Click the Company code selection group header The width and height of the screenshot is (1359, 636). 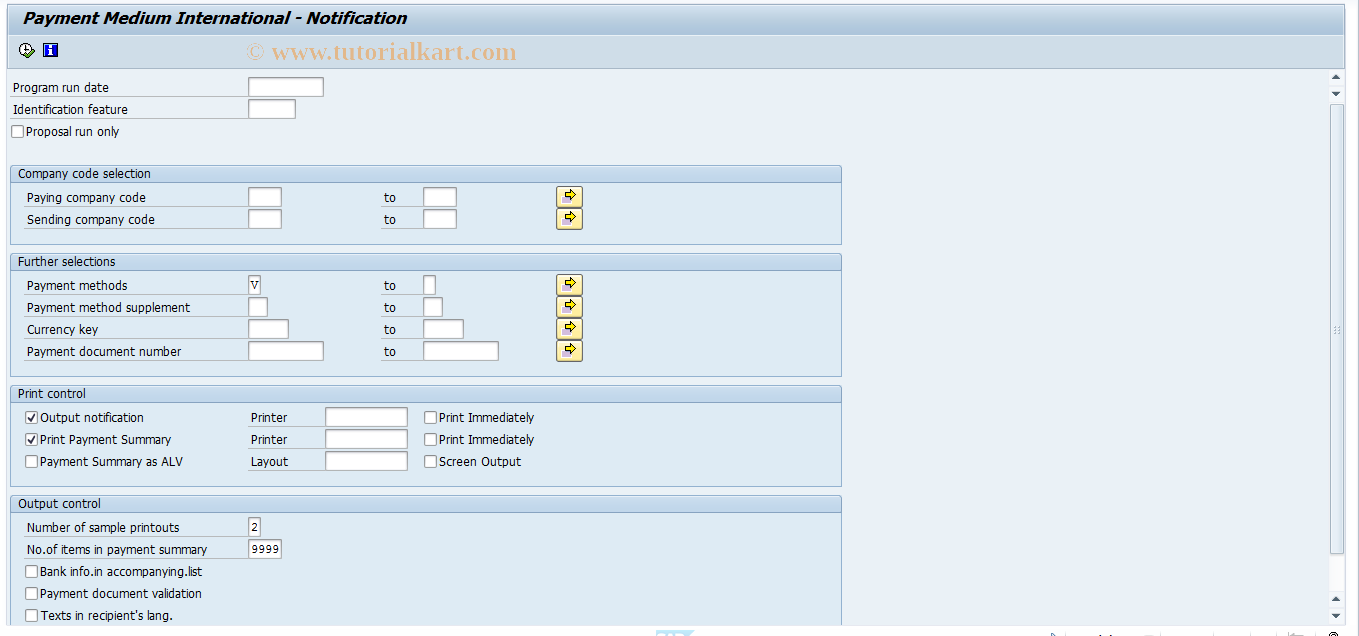pyautogui.click(x=426, y=174)
